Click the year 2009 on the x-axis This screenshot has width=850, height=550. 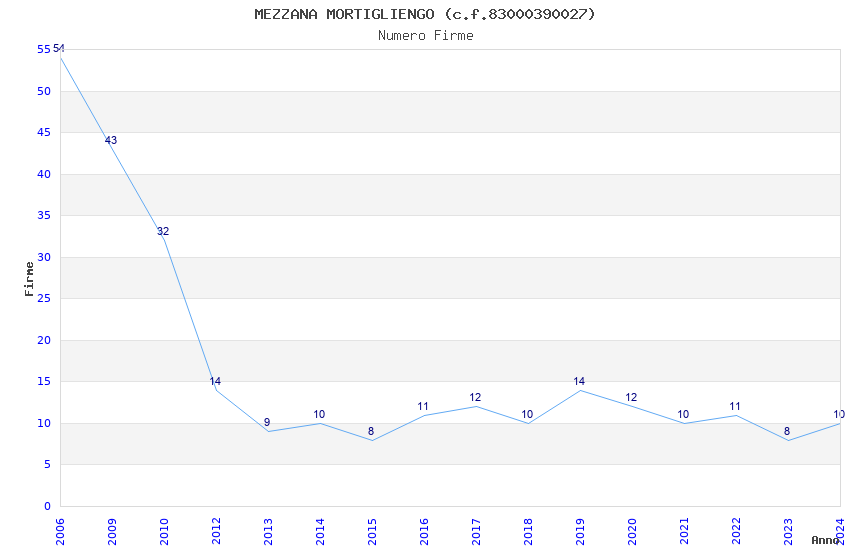(x=112, y=532)
